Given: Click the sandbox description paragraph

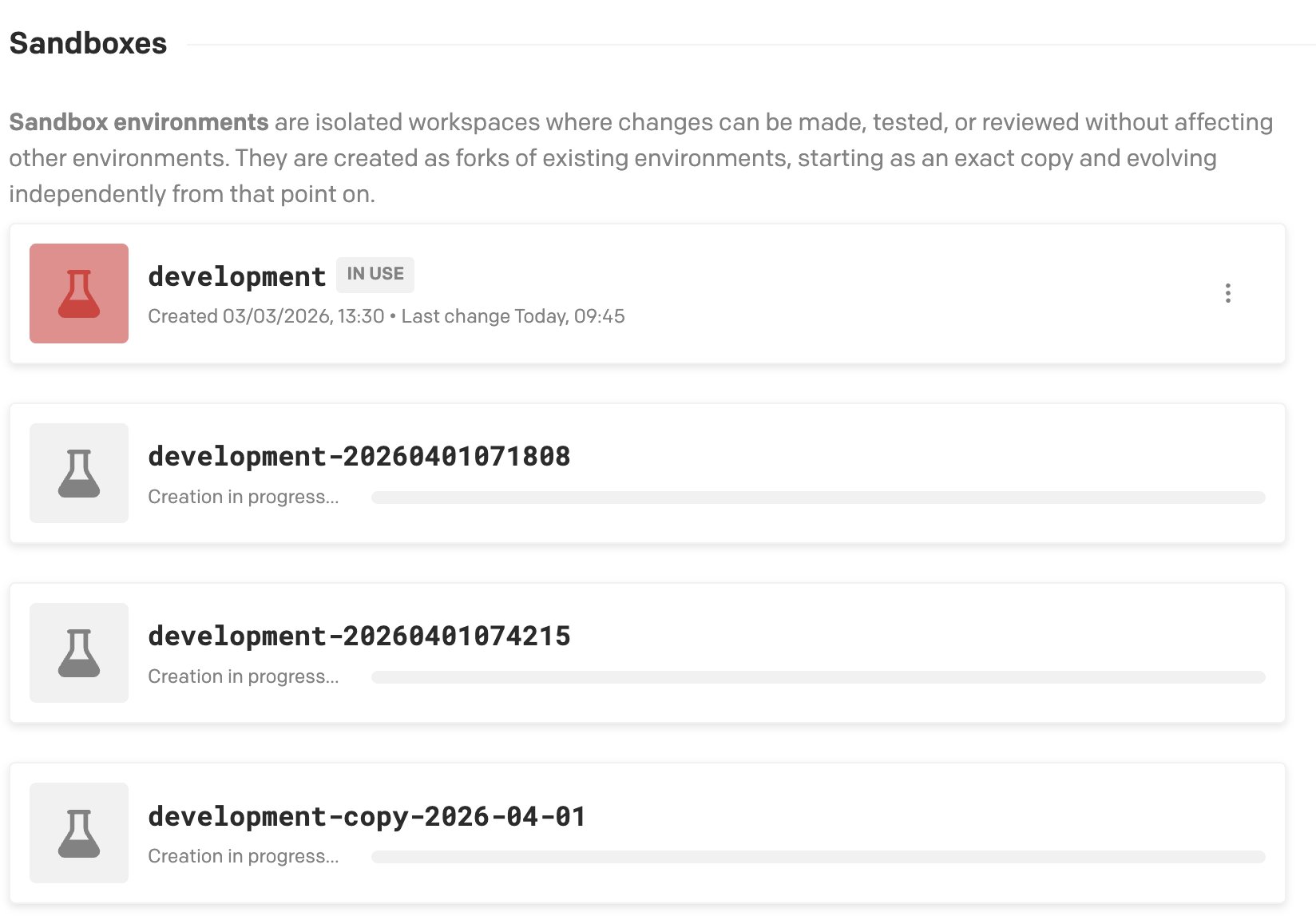Looking at the screenshot, I should (x=639, y=158).
